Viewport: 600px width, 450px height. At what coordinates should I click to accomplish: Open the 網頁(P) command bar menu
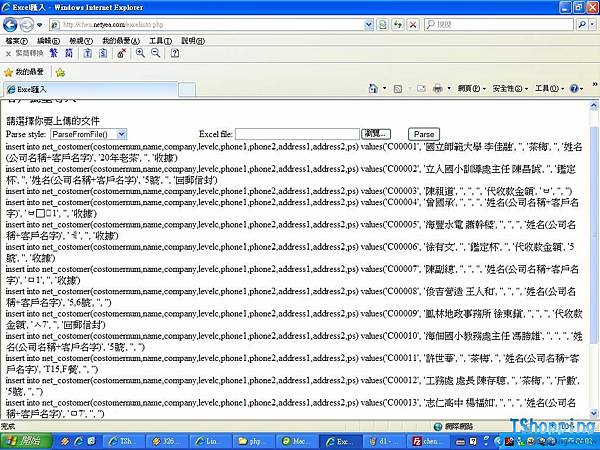click(x=471, y=89)
